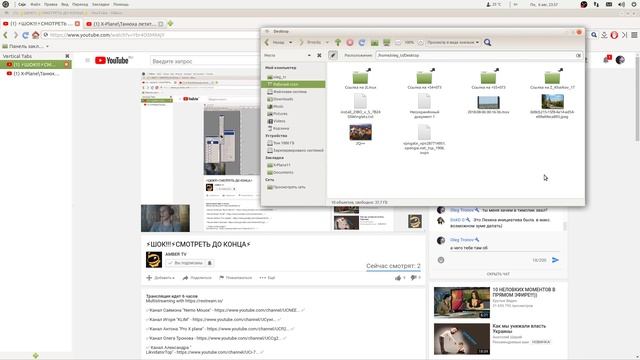
Task: Toggle the location edit pencil button
Action: pyautogui.click(x=333, y=55)
